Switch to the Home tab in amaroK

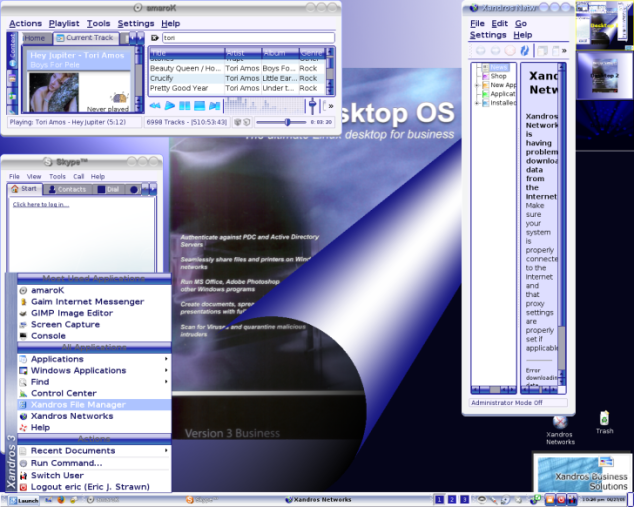[x=35, y=38]
